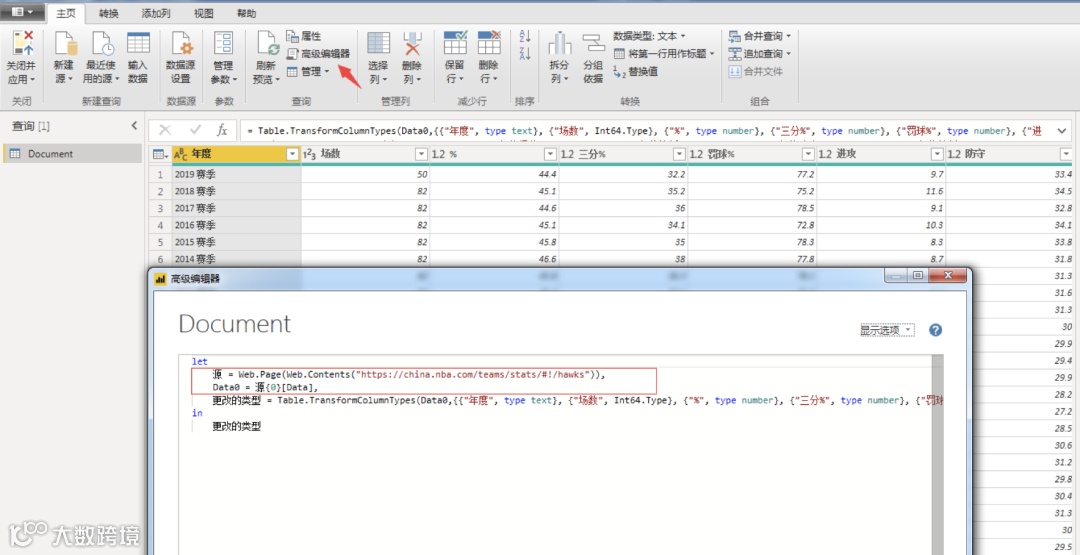Open Data Type: Text (数据类型) dropdown
The image size is (1080, 555).
[x=650, y=36]
